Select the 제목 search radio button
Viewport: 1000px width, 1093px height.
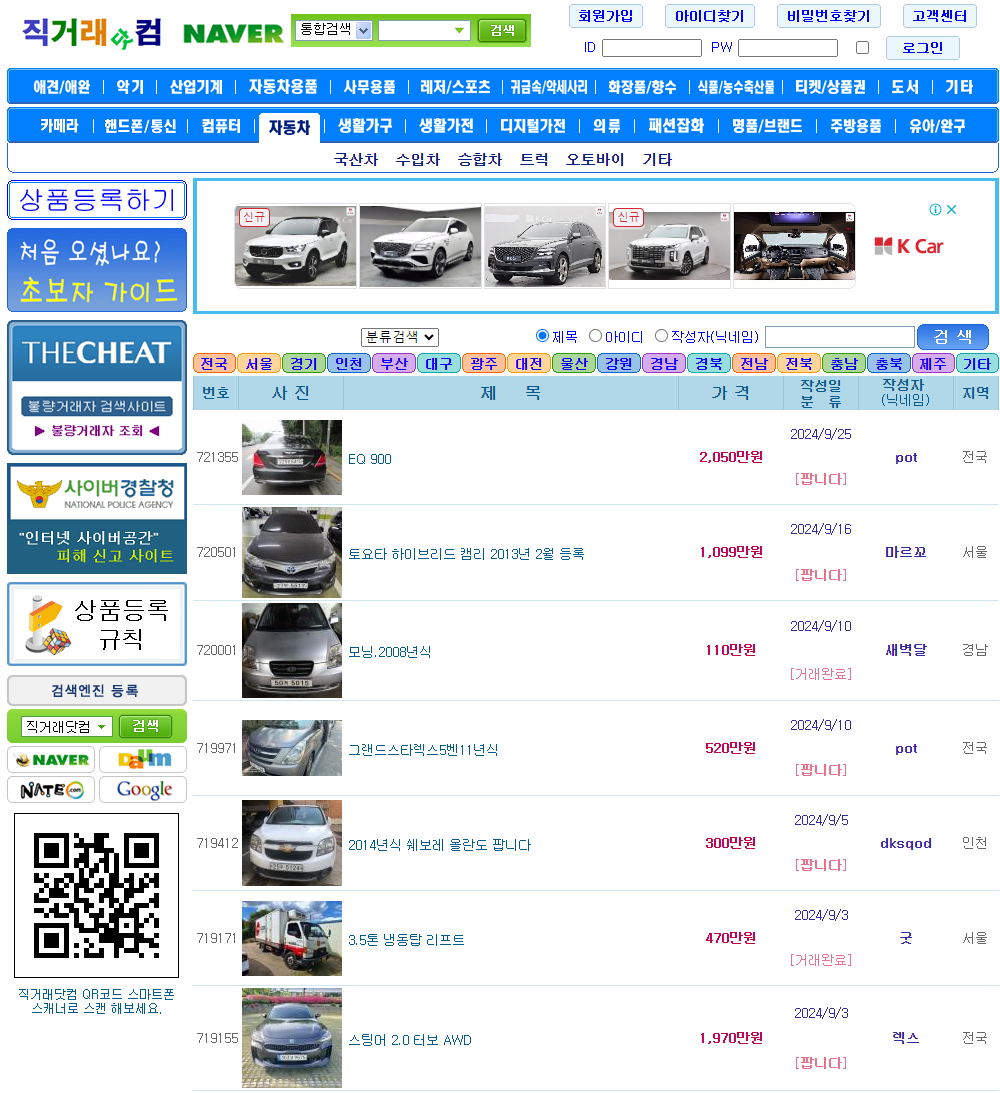click(x=540, y=336)
